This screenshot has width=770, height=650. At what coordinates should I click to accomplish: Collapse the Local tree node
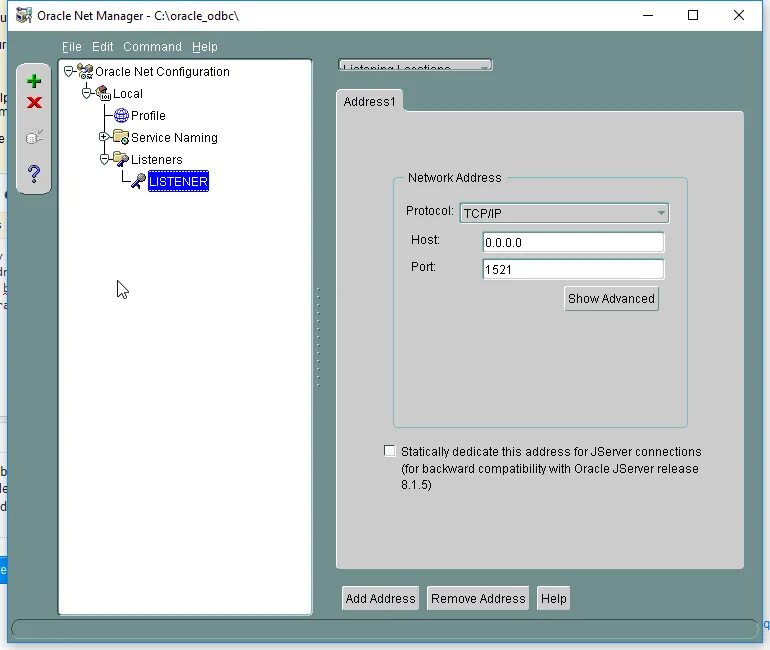86,93
